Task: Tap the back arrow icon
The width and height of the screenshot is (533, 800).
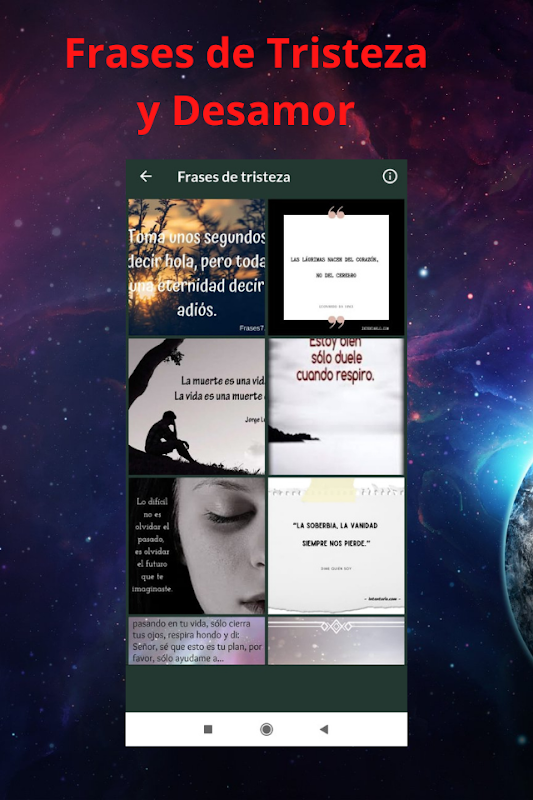Action: pyautogui.click(x=146, y=177)
